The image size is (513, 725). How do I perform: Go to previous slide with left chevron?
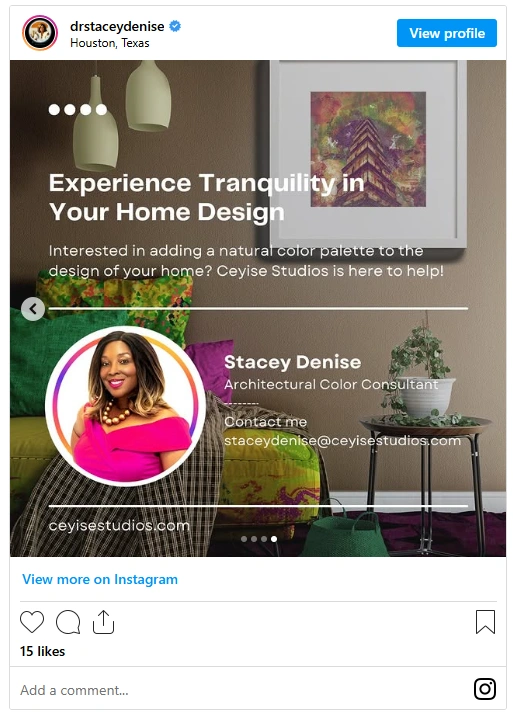33,309
